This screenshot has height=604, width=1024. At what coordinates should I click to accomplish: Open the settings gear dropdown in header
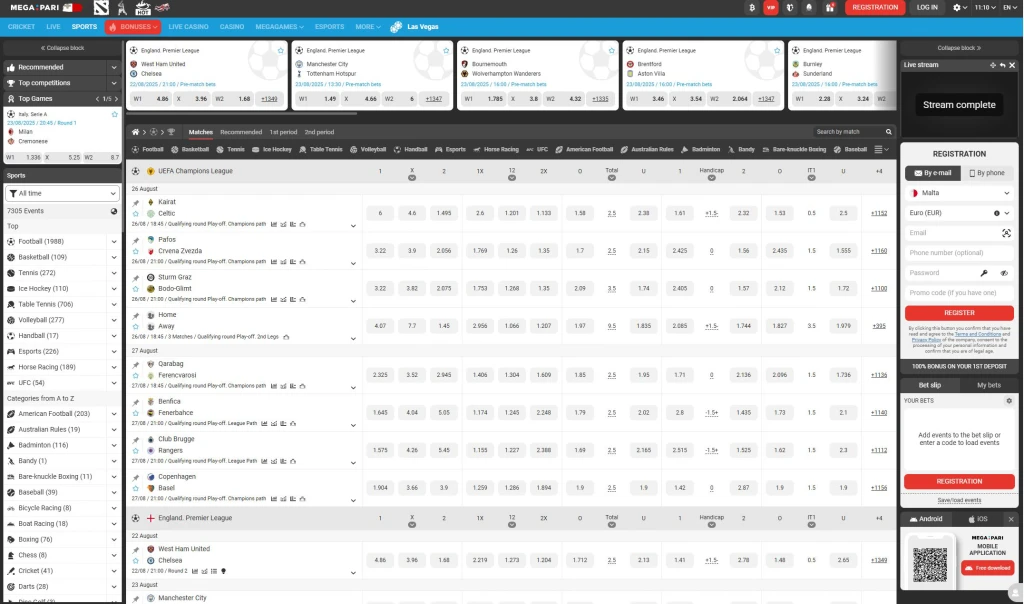959,8
